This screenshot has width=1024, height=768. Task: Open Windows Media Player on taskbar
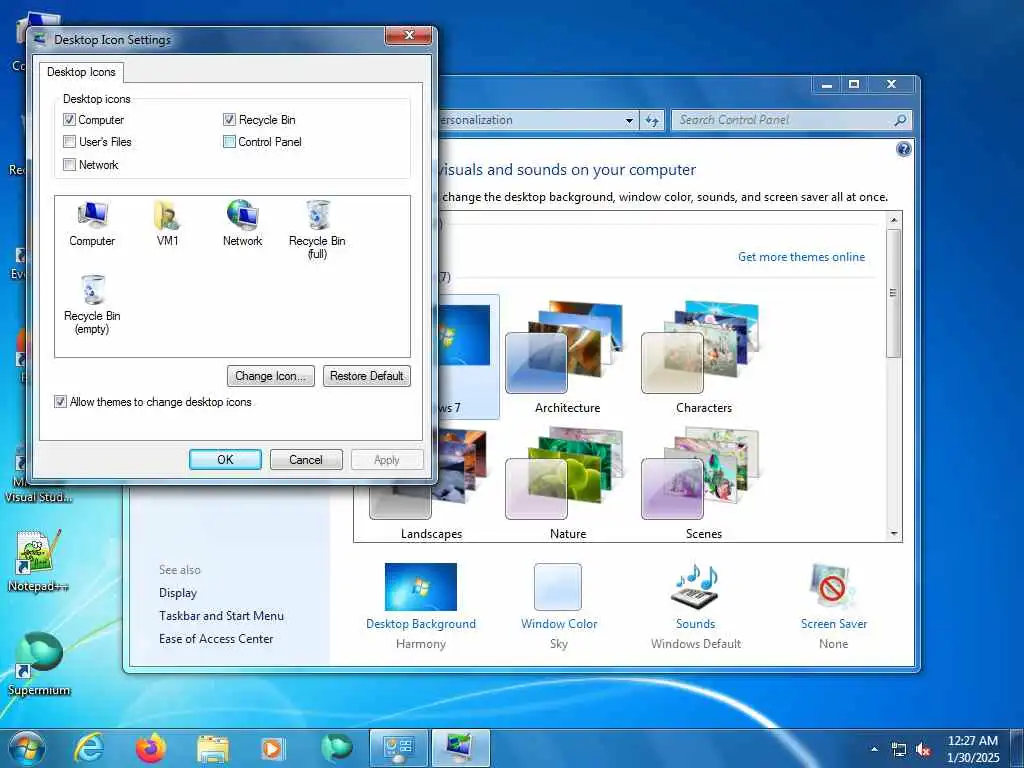click(272, 748)
